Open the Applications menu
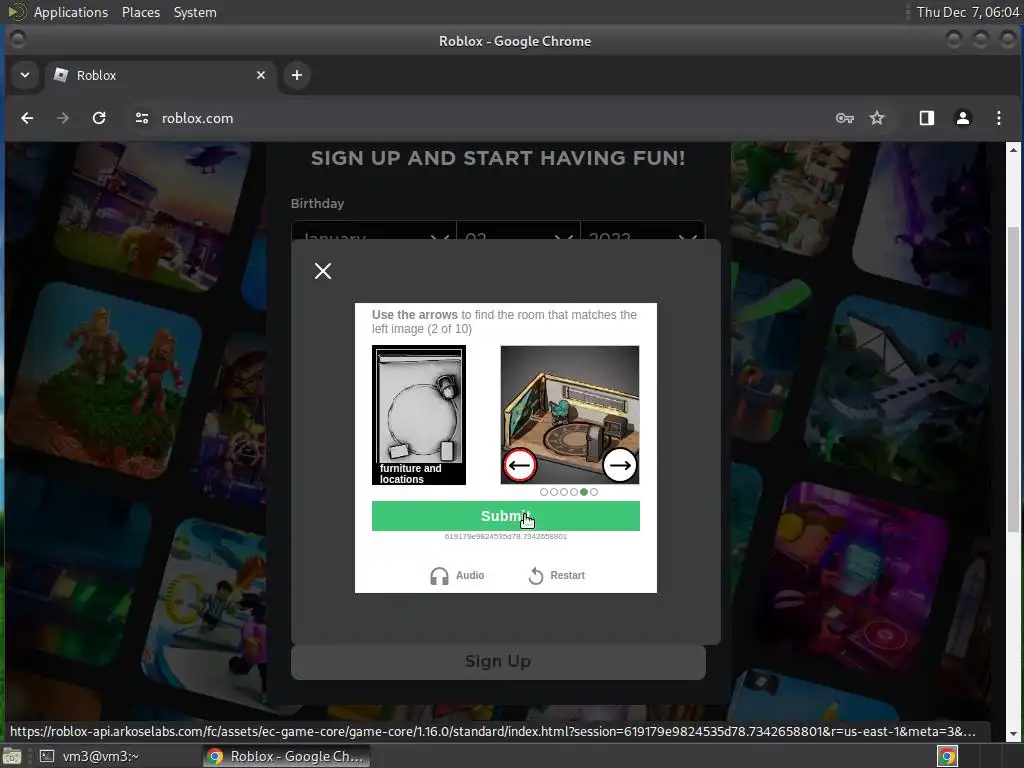The height and width of the screenshot is (768, 1024). pos(71,12)
